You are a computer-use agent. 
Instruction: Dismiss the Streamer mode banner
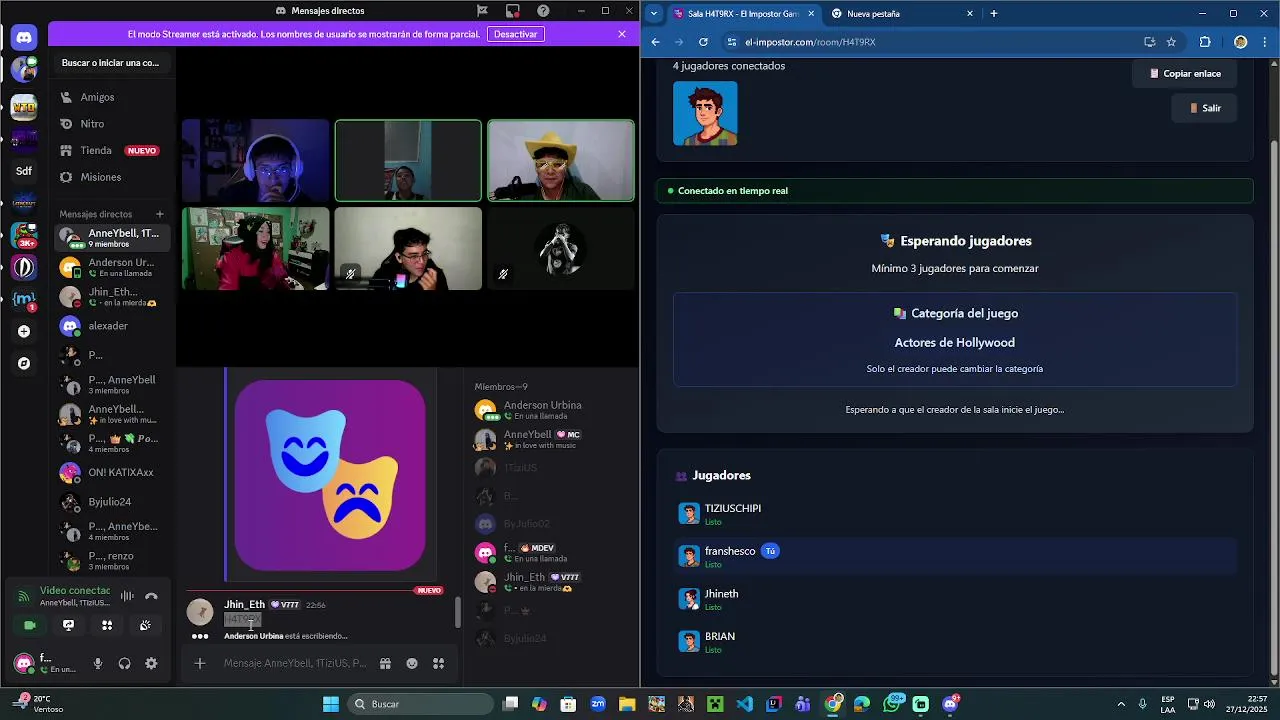(x=622, y=34)
